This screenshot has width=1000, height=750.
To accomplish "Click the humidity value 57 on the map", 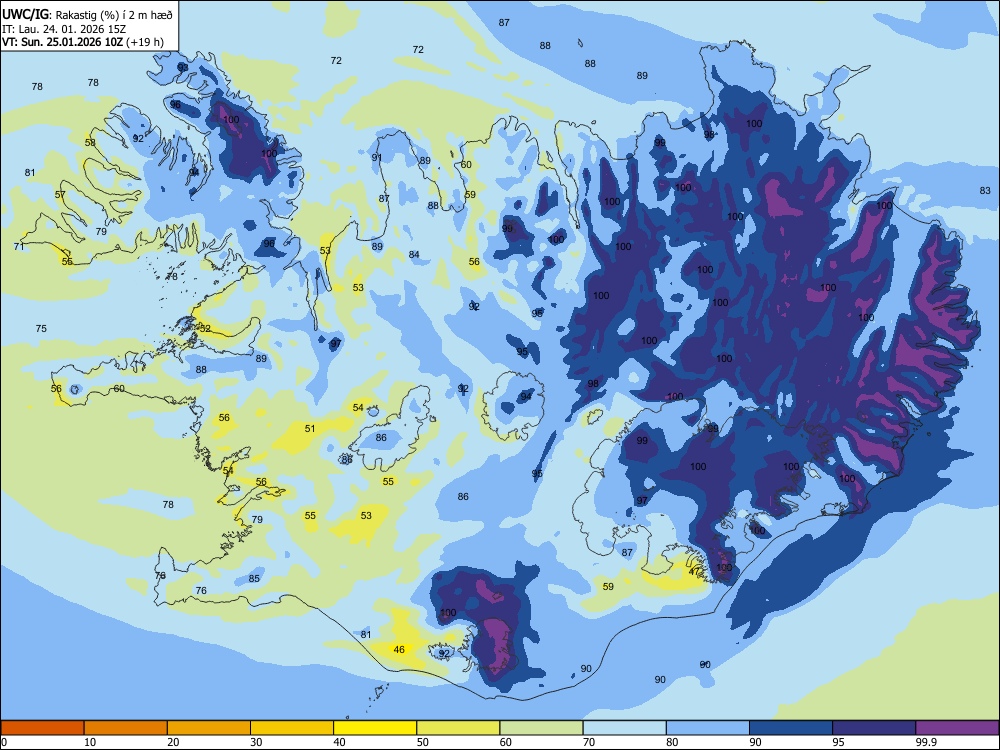I will point(60,195).
